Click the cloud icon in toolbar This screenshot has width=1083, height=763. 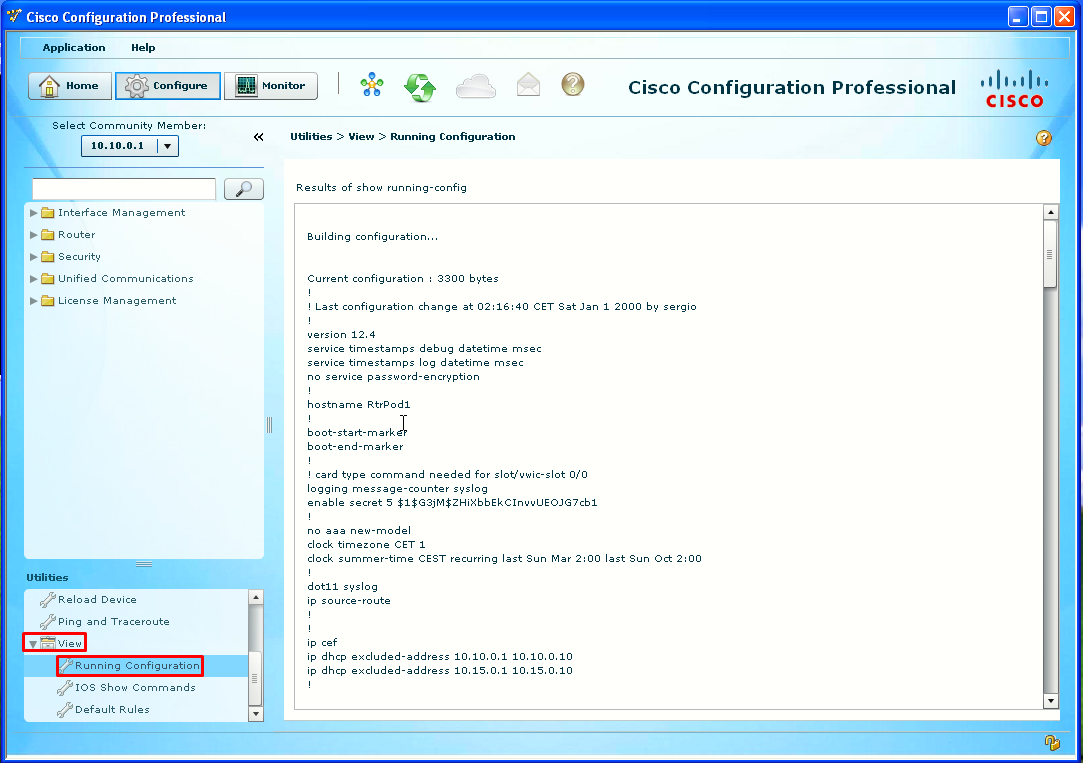point(476,86)
